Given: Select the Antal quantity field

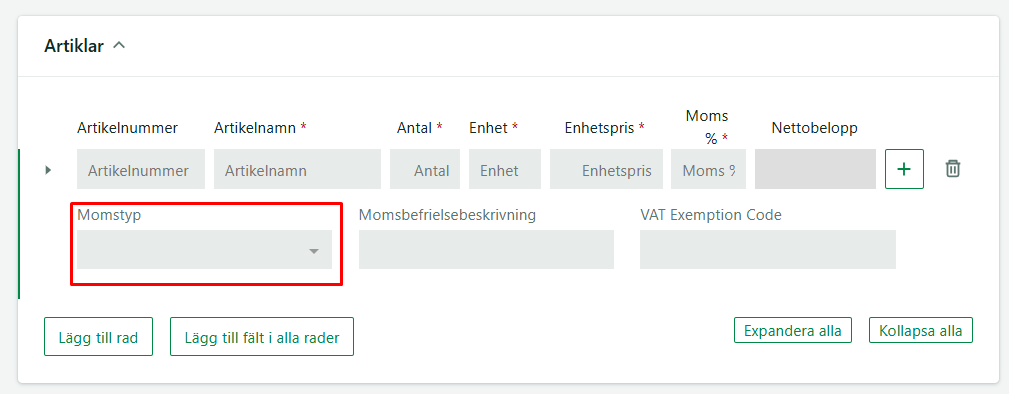Looking at the screenshot, I should pos(425,169).
